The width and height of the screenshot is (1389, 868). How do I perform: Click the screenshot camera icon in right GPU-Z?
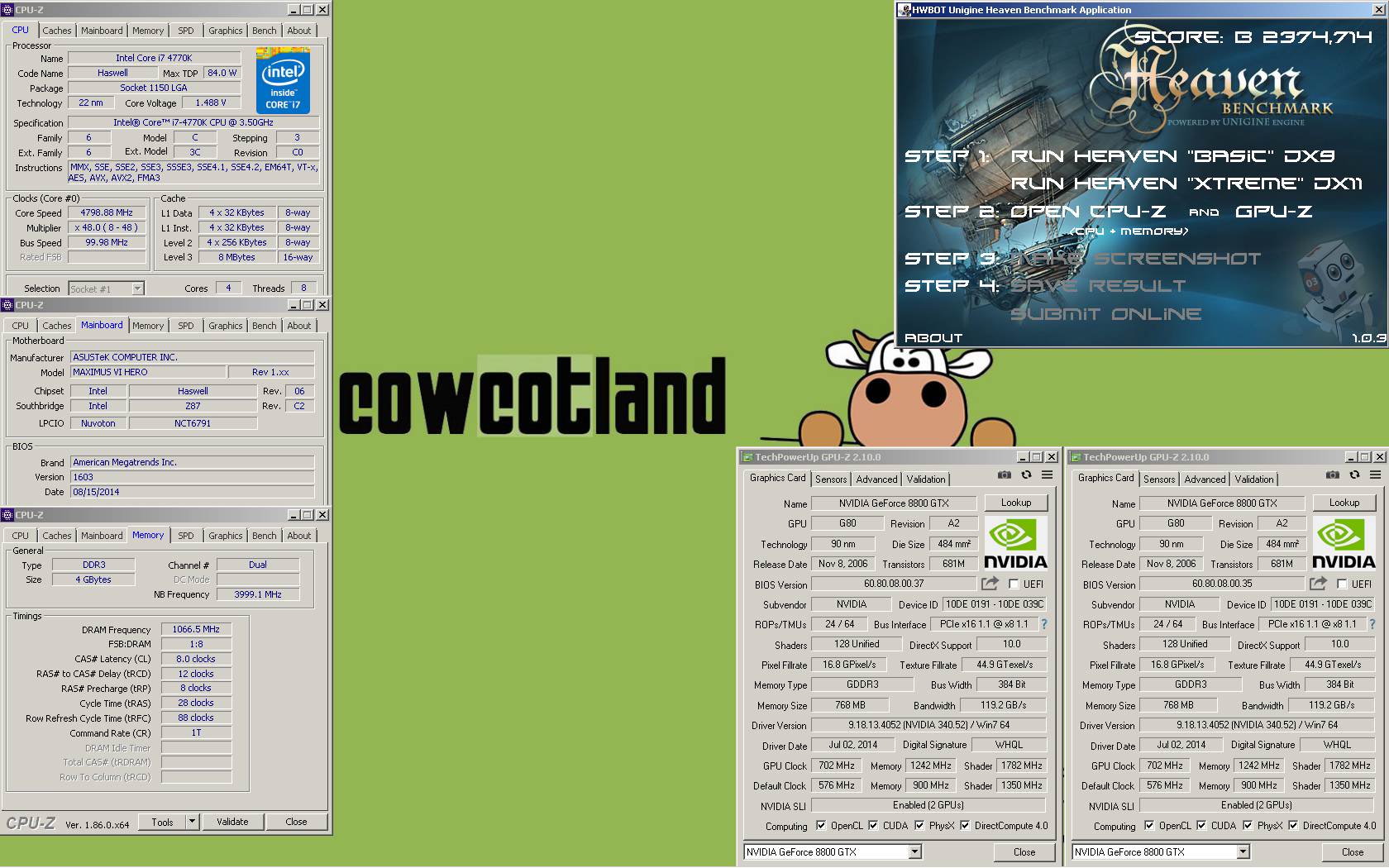[x=1332, y=475]
